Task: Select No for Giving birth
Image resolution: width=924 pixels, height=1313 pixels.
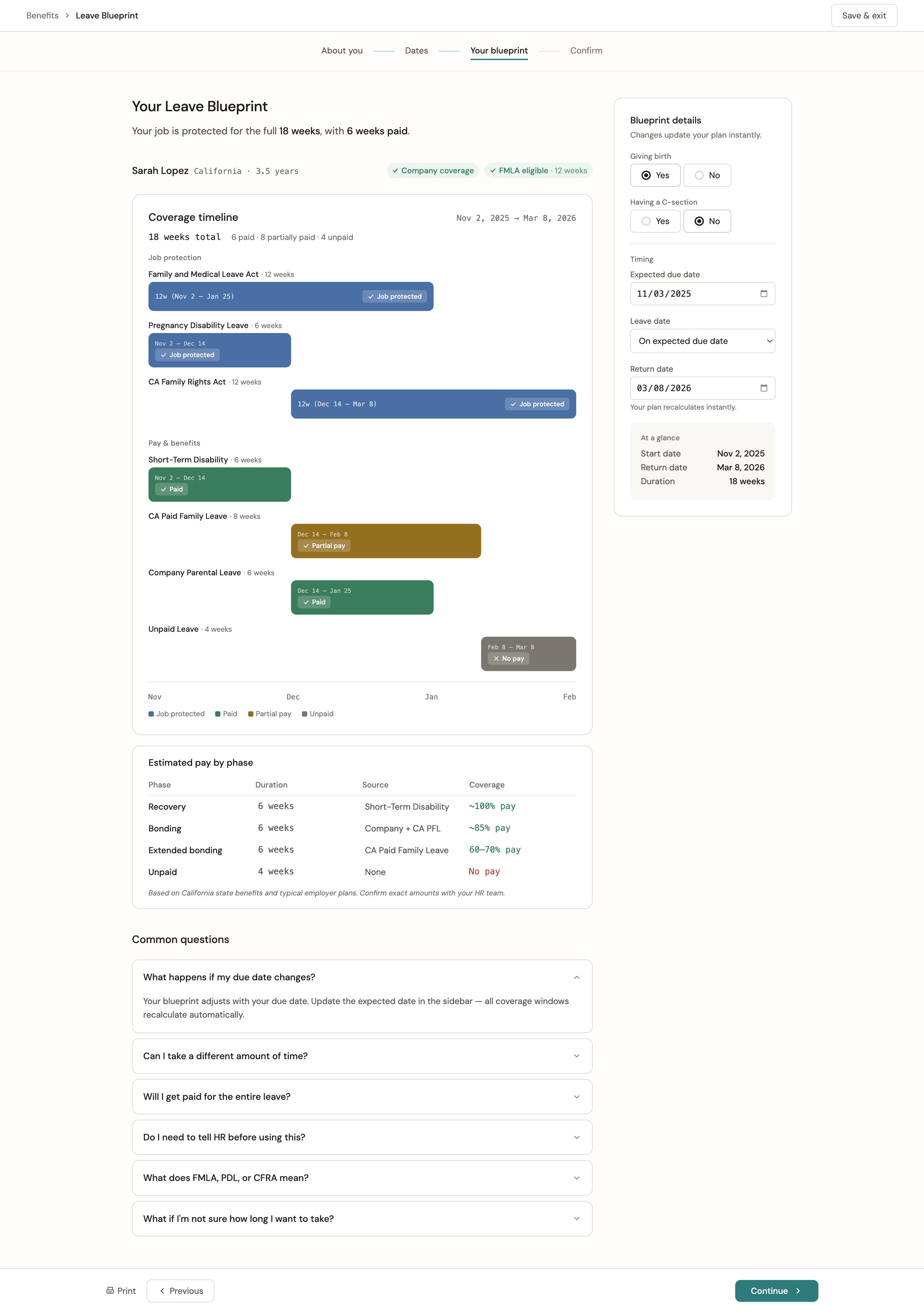Action: (707, 176)
